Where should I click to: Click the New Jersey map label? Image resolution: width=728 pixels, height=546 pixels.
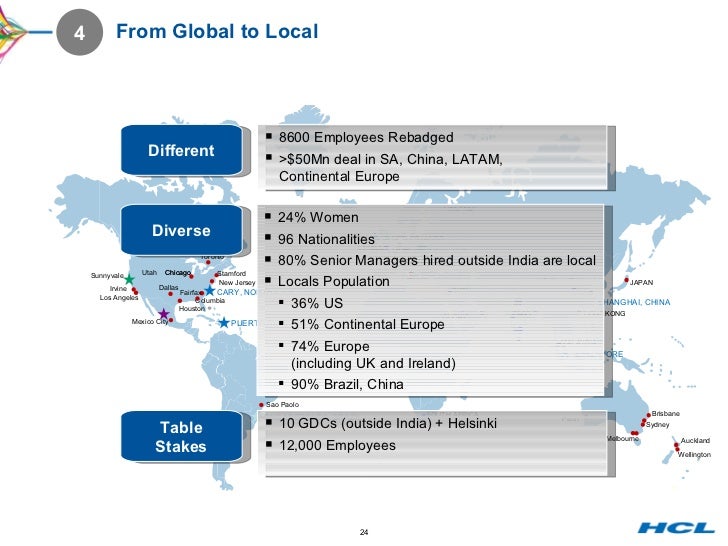[237, 282]
